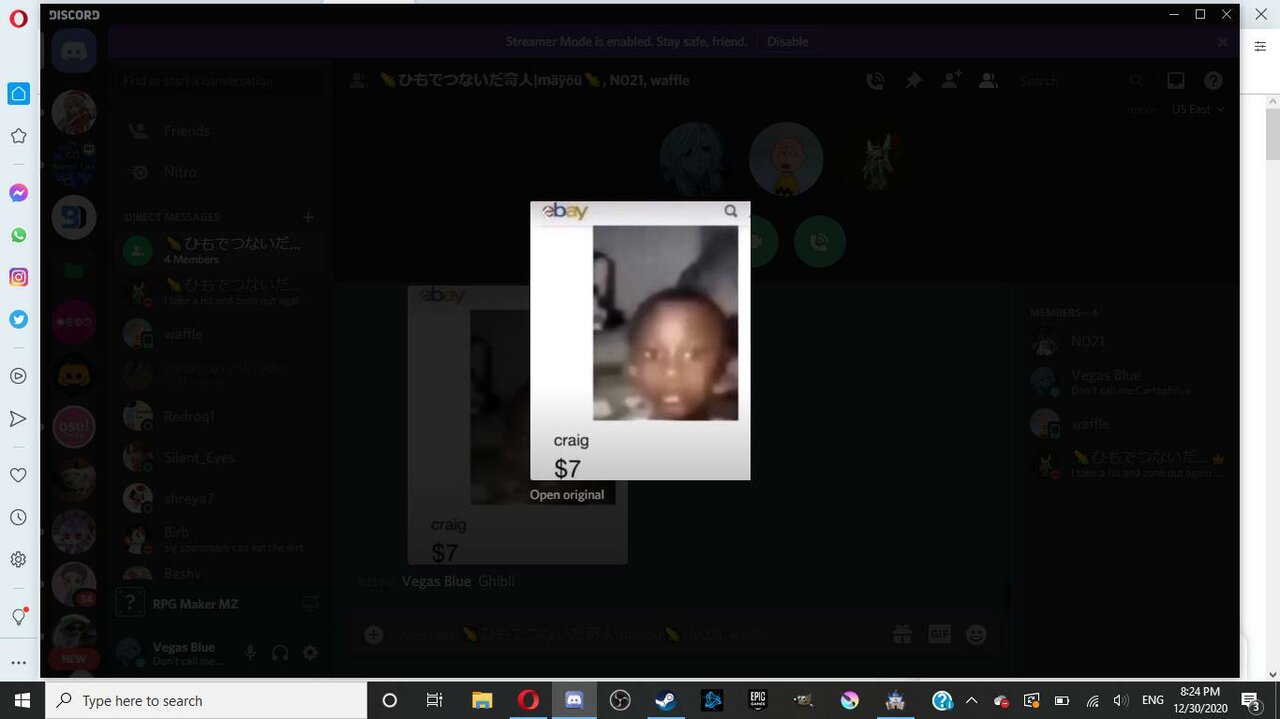This screenshot has height=719, width=1280.
Task: Open the Discord help icon
Action: [x=1213, y=81]
